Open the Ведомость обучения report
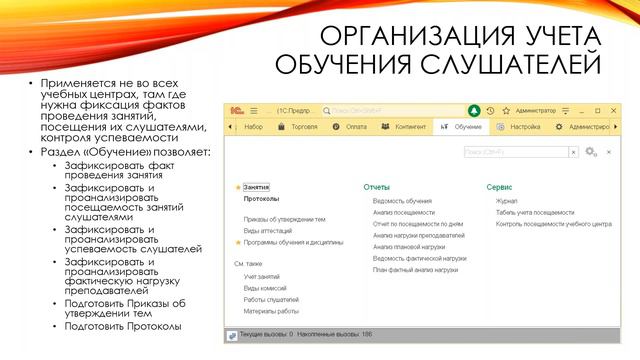The image size is (640, 360). 402,201
